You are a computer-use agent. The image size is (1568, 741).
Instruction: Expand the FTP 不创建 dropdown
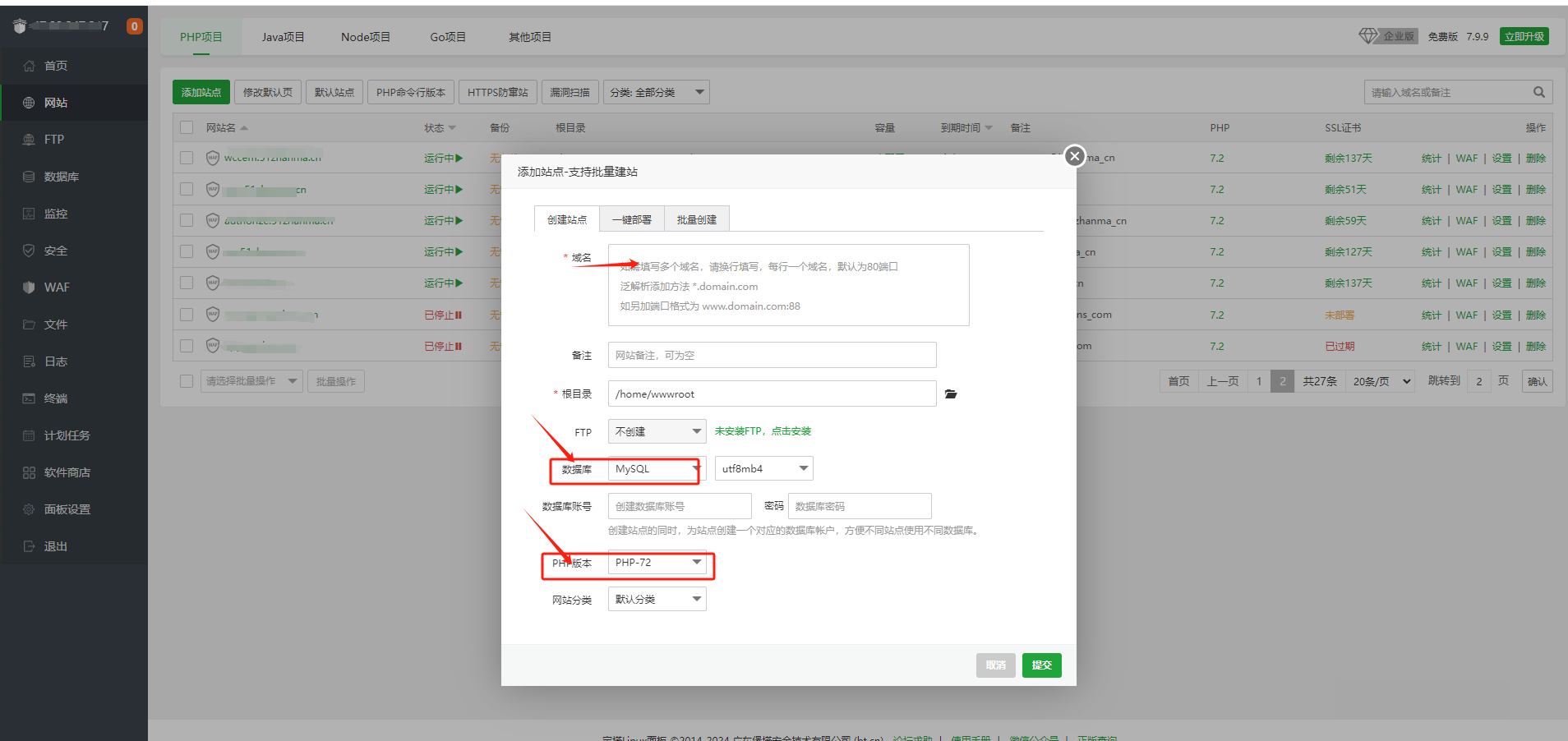pos(657,431)
